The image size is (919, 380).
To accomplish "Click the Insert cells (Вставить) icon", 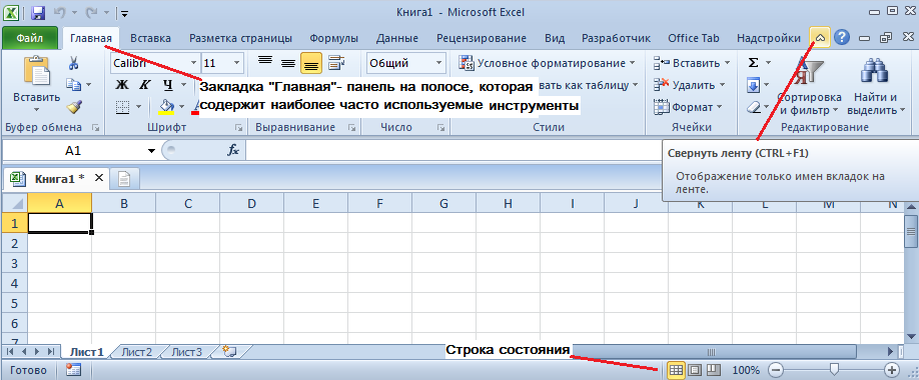I will 662,63.
